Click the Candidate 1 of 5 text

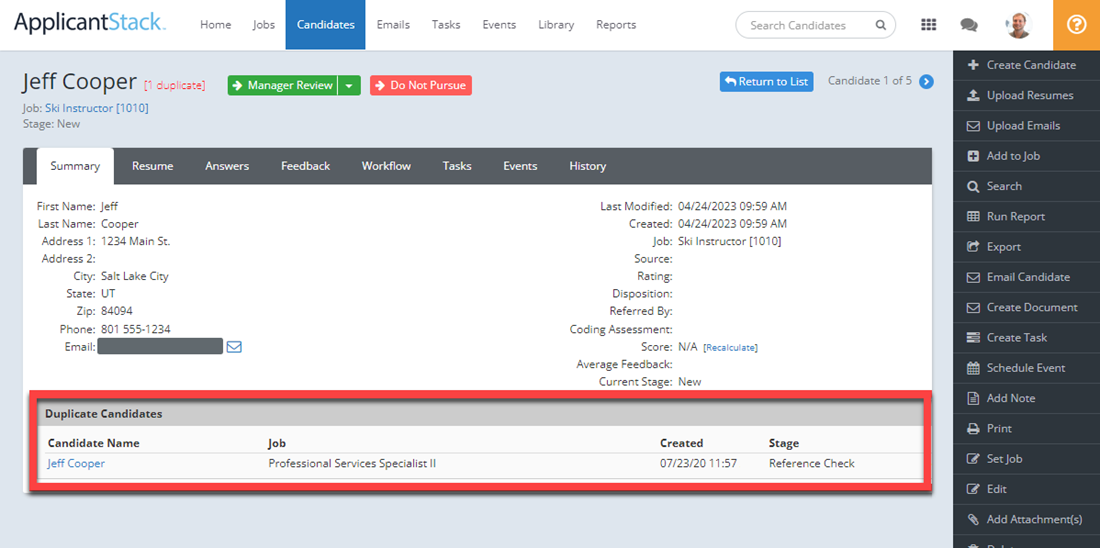point(870,81)
